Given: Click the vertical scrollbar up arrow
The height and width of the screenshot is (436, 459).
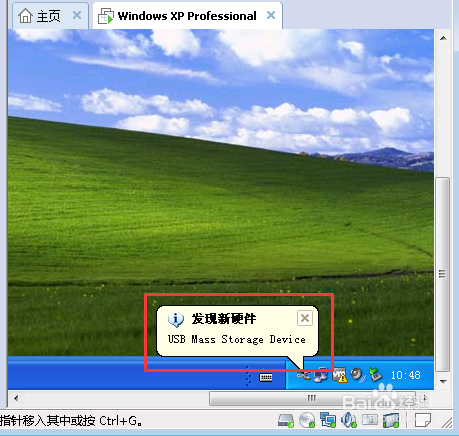Looking at the screenshot, I should point(443,38).
